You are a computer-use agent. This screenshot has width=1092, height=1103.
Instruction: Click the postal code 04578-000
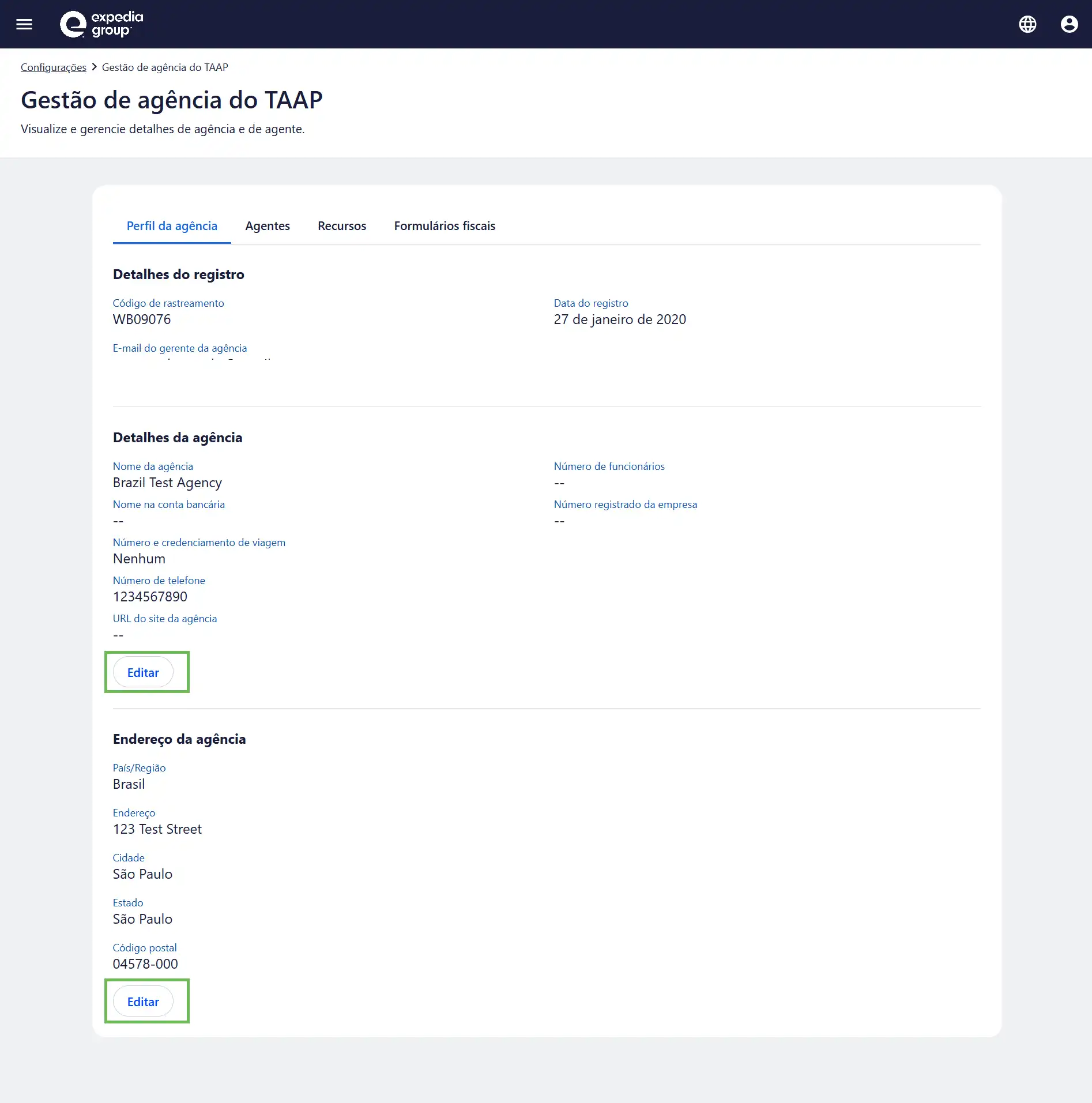pos(145,963)
